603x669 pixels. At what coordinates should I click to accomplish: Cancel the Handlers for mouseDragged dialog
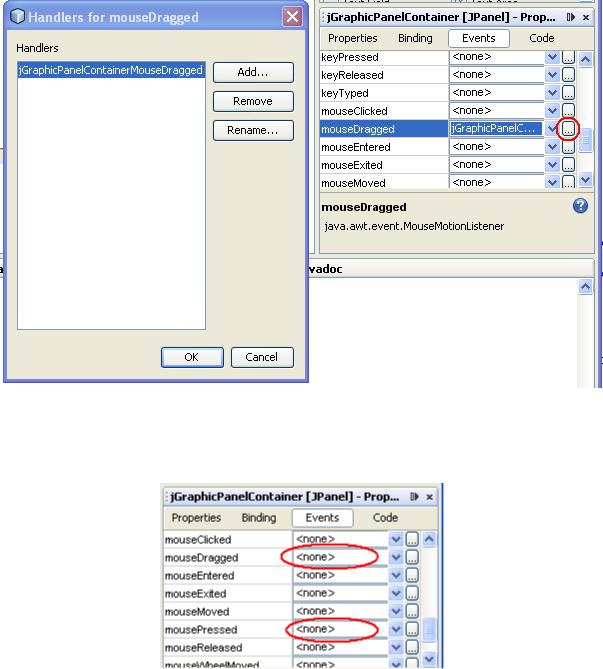coord(262,357)
